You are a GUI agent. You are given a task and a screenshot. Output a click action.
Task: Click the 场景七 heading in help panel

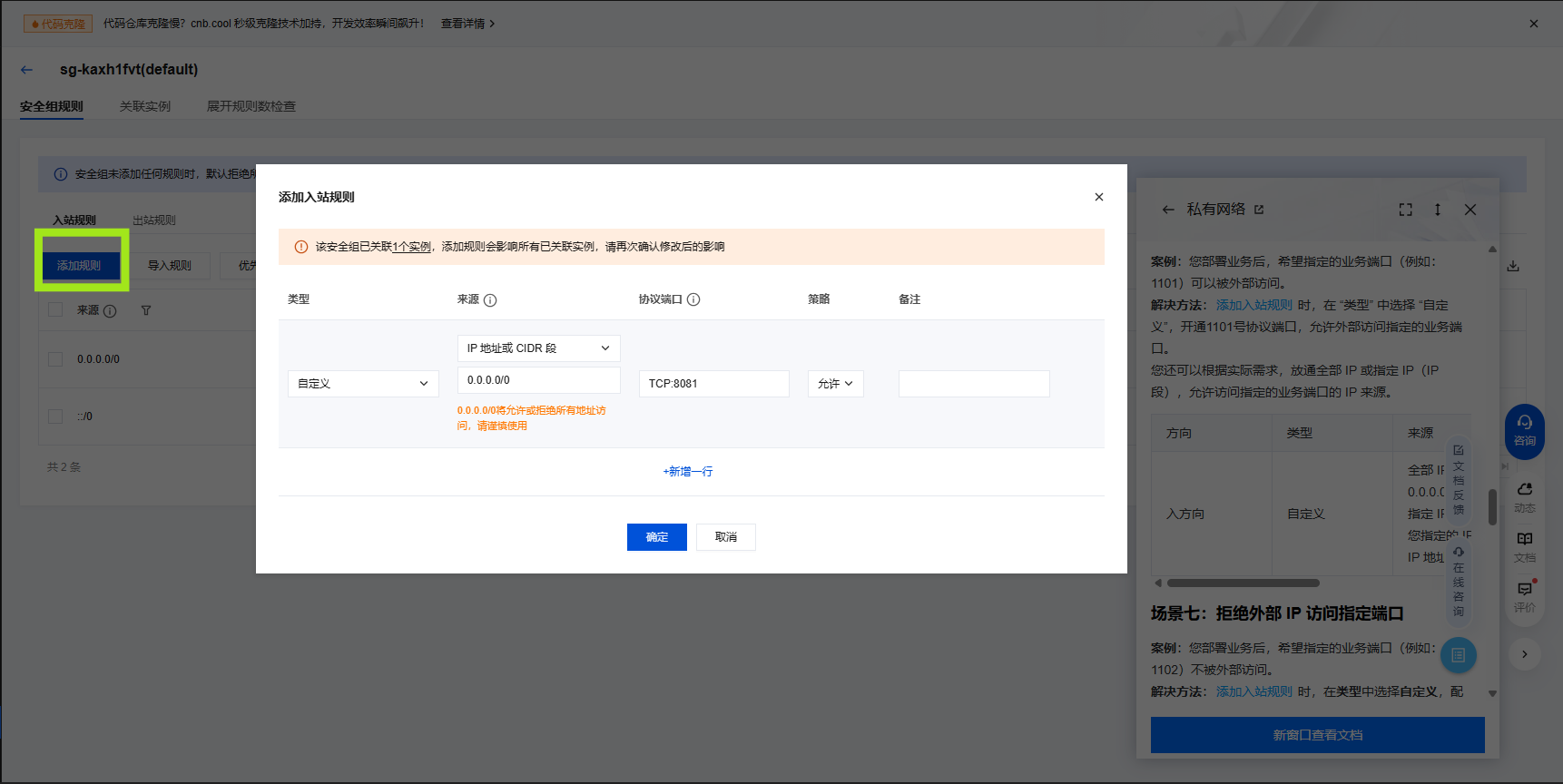coord(1277,613)
